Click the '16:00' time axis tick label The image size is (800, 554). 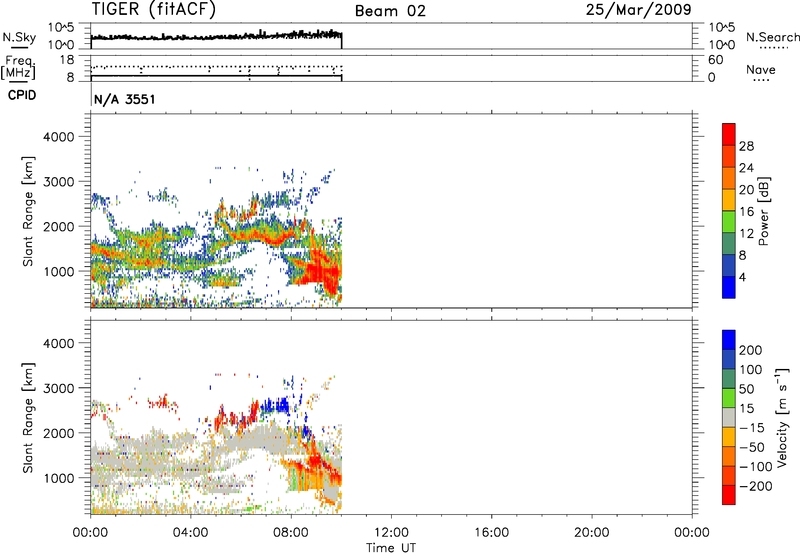[491, 533]
